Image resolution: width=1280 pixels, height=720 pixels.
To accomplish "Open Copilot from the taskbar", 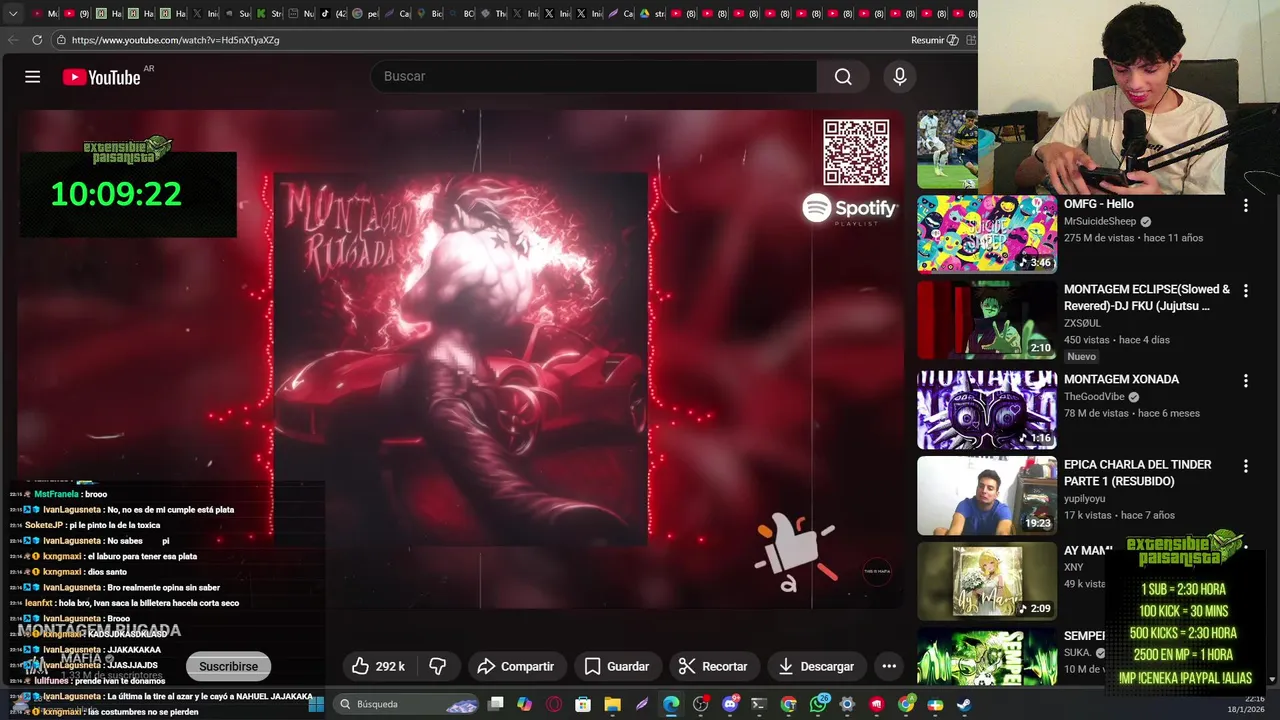I will coord(524,704).
